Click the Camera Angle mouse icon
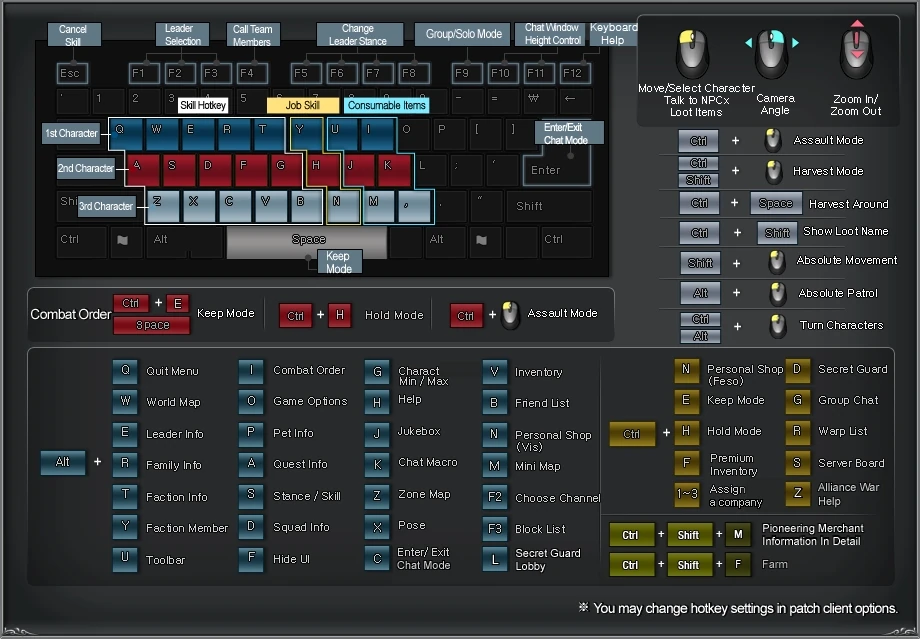This screenshot has height=639, width=920. point(771,54)
